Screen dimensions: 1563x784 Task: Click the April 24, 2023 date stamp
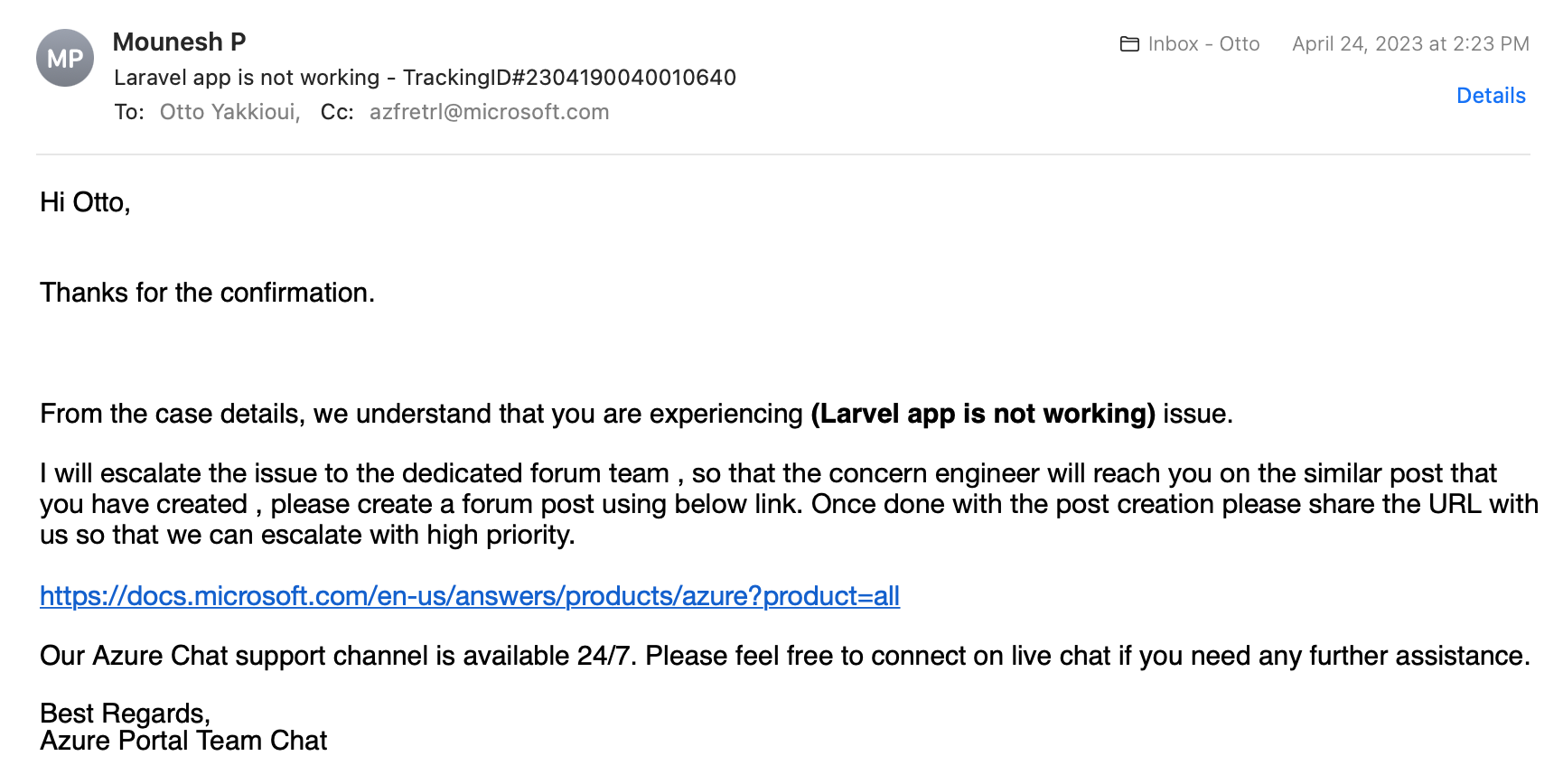tap(1410, 44)
